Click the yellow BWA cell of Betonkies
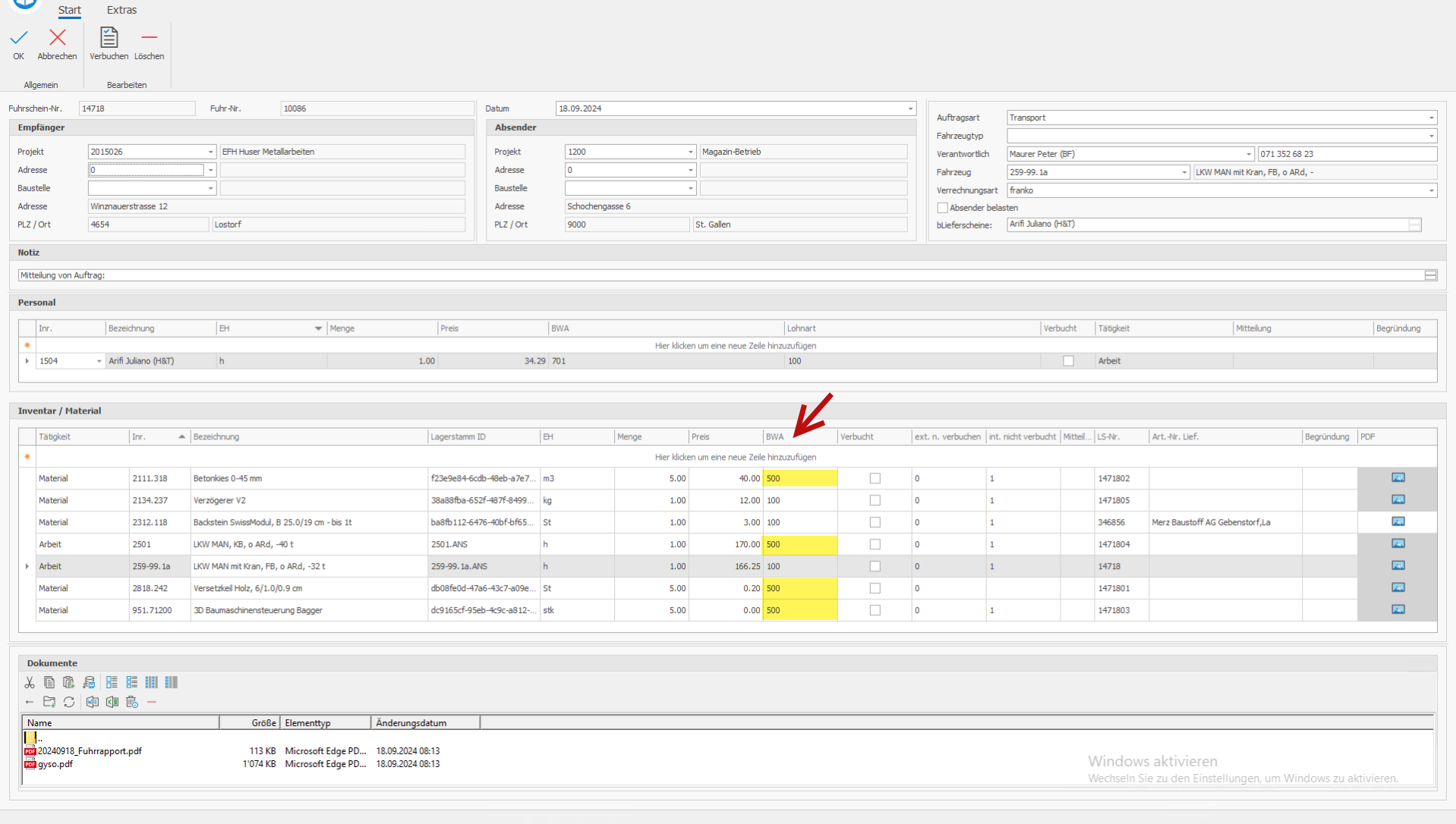1456x824 pixels. point(799,479)
